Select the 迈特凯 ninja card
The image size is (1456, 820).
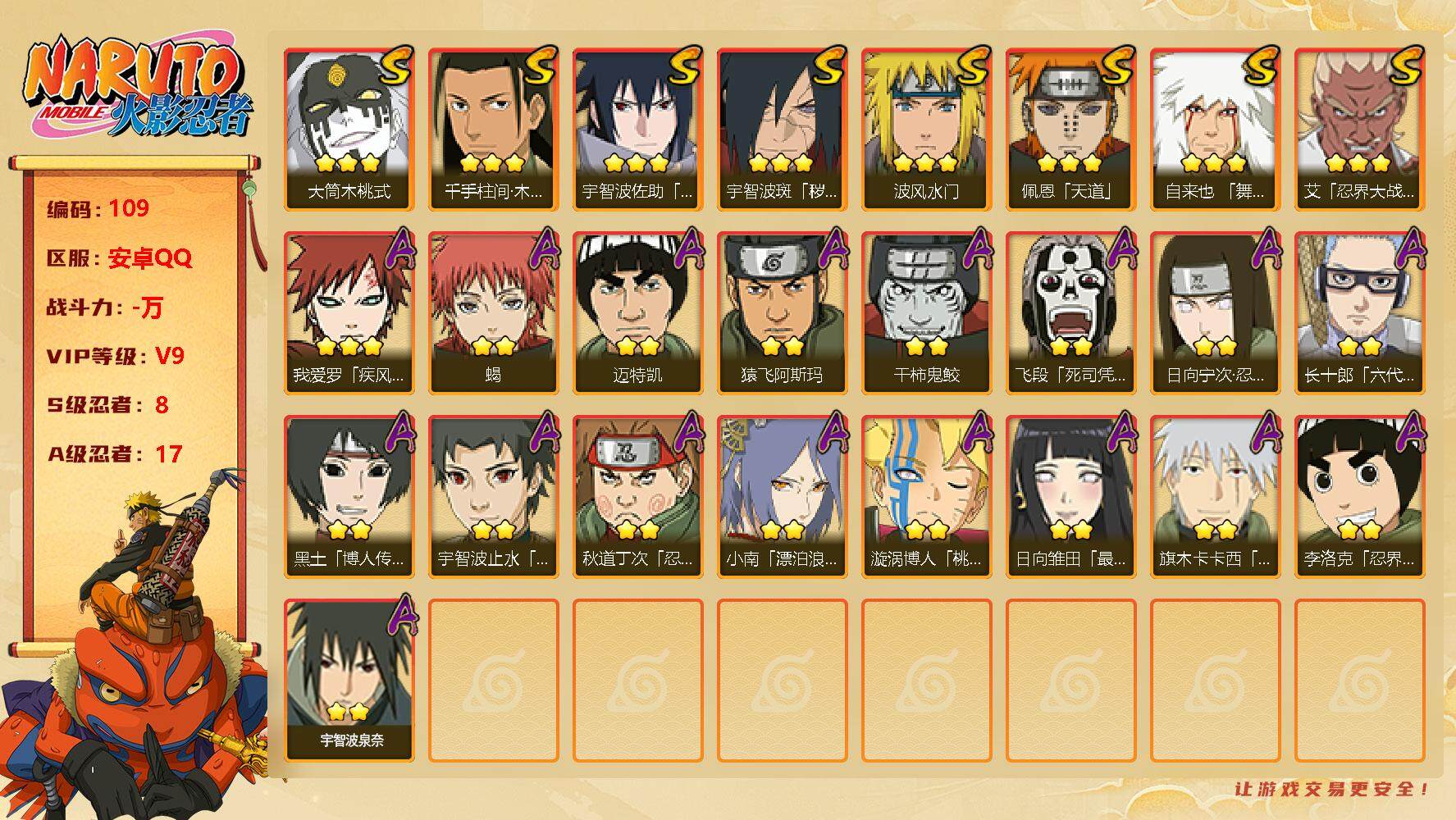tap(637, 313)
